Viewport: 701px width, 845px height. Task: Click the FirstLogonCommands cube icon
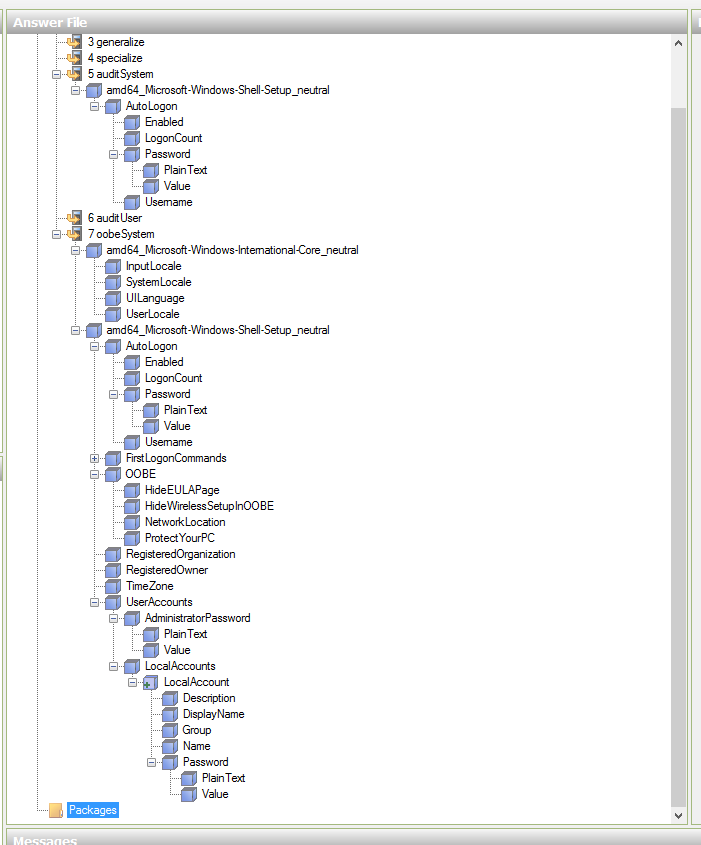point(113,459)
